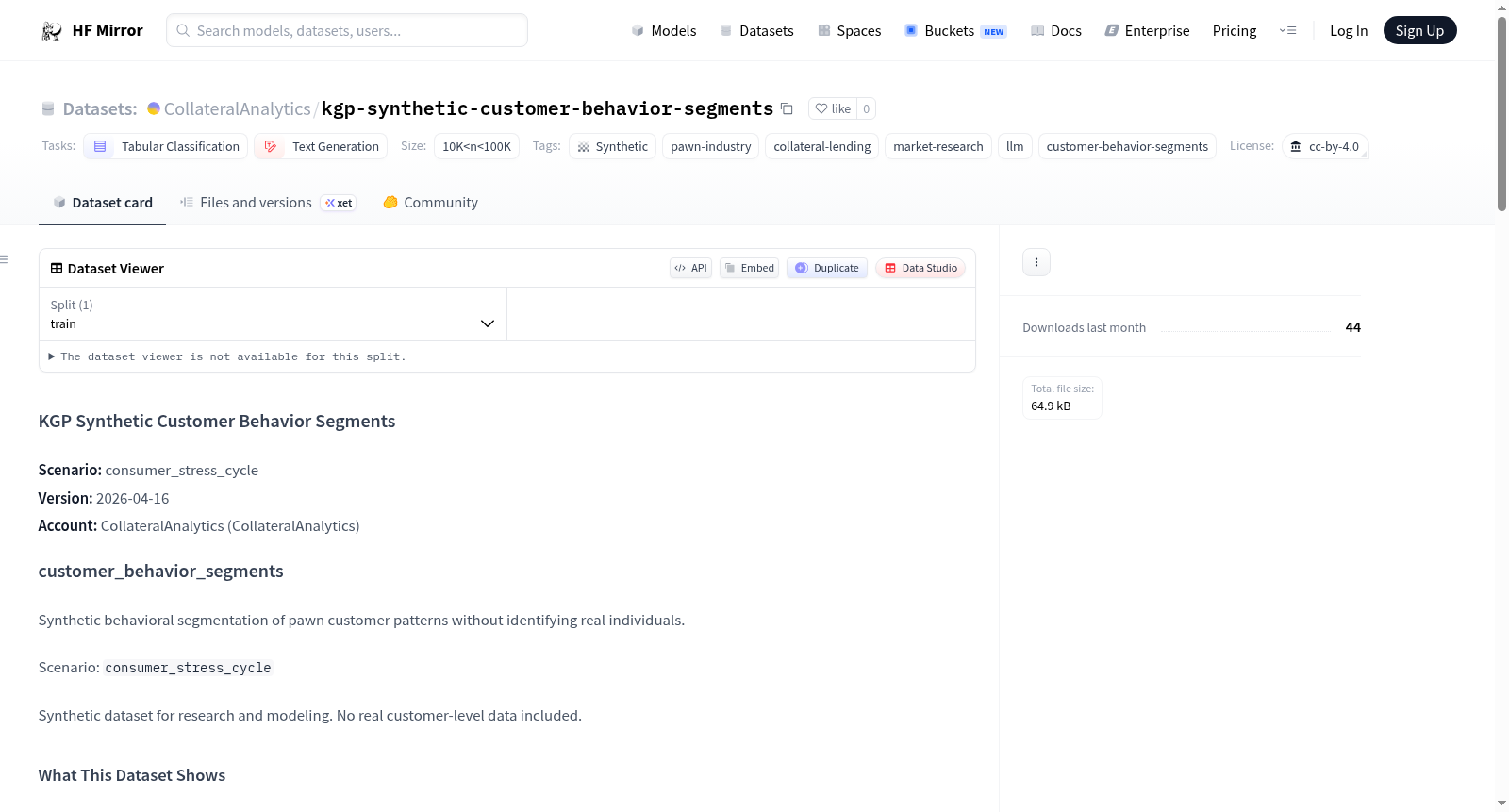Click the cc-by-4.0 license tag
This screenshot has height=812, width=1509.
1325,146
